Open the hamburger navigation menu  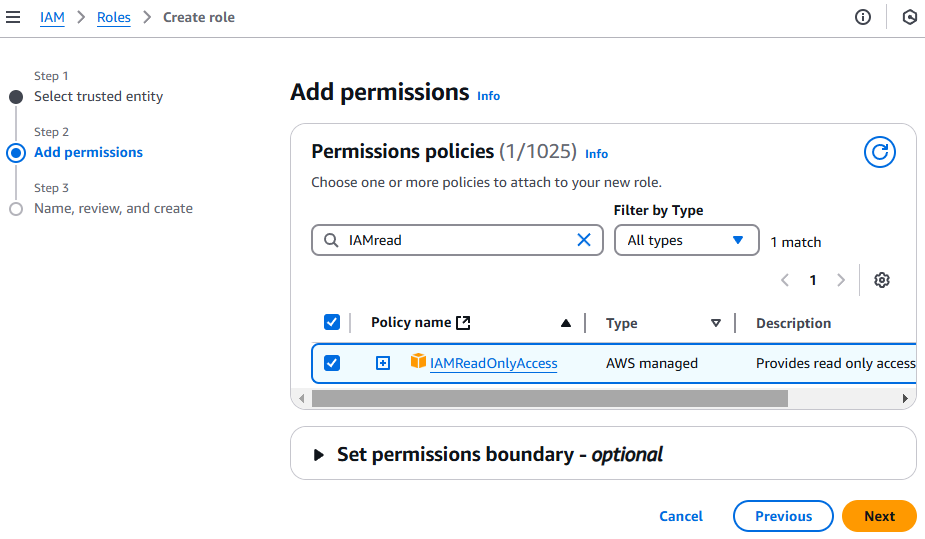pos(13,17)
